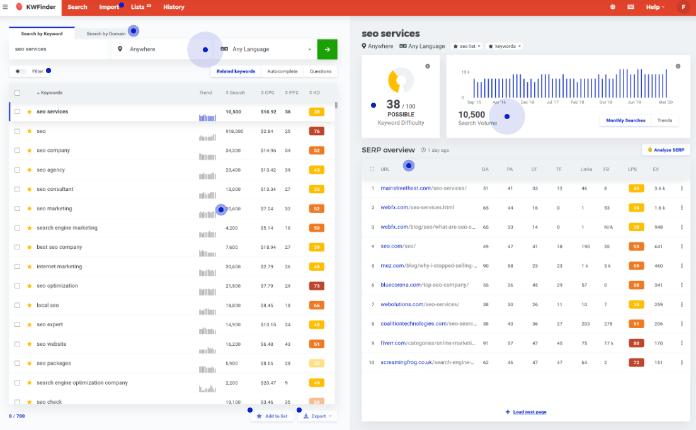The width and height of the screenshot is (696, 430).
Task: Open the bluecorona.com result link
Action: (424, 285)
